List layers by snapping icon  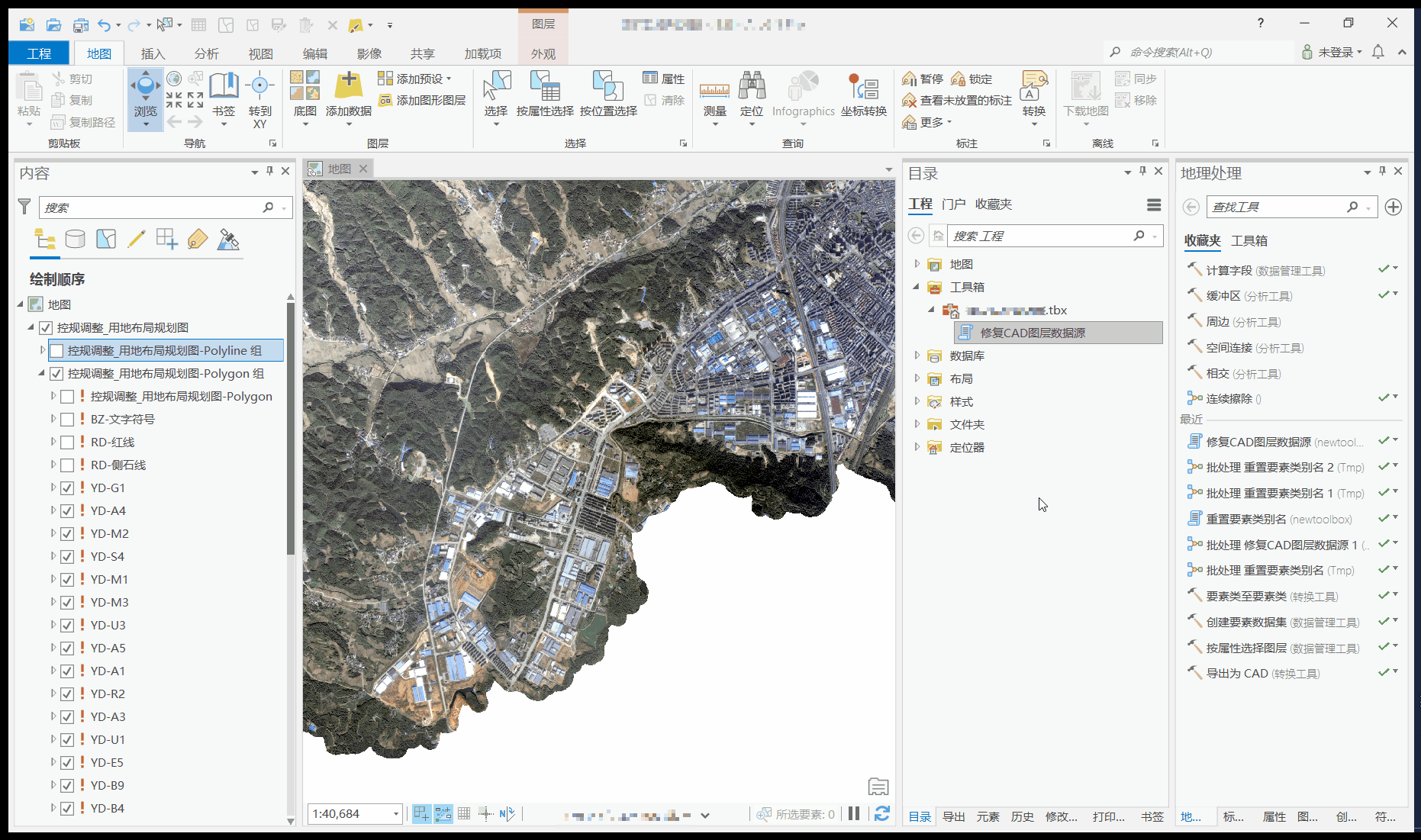click(x=166, y=240)
